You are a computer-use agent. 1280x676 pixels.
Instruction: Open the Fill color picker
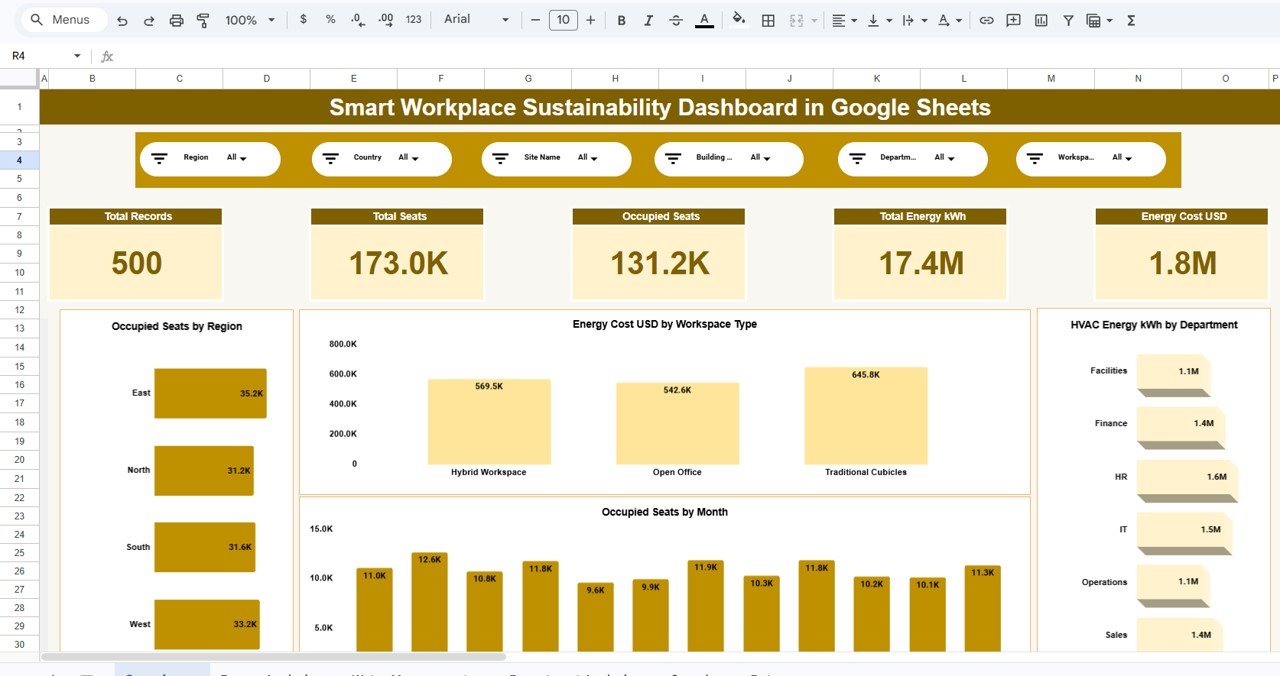tap(739, 19)
